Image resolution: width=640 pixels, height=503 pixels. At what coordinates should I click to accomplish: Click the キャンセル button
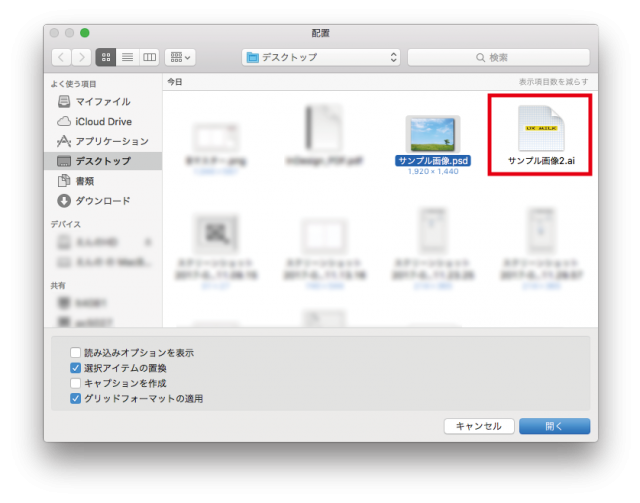tap(478, 426)
